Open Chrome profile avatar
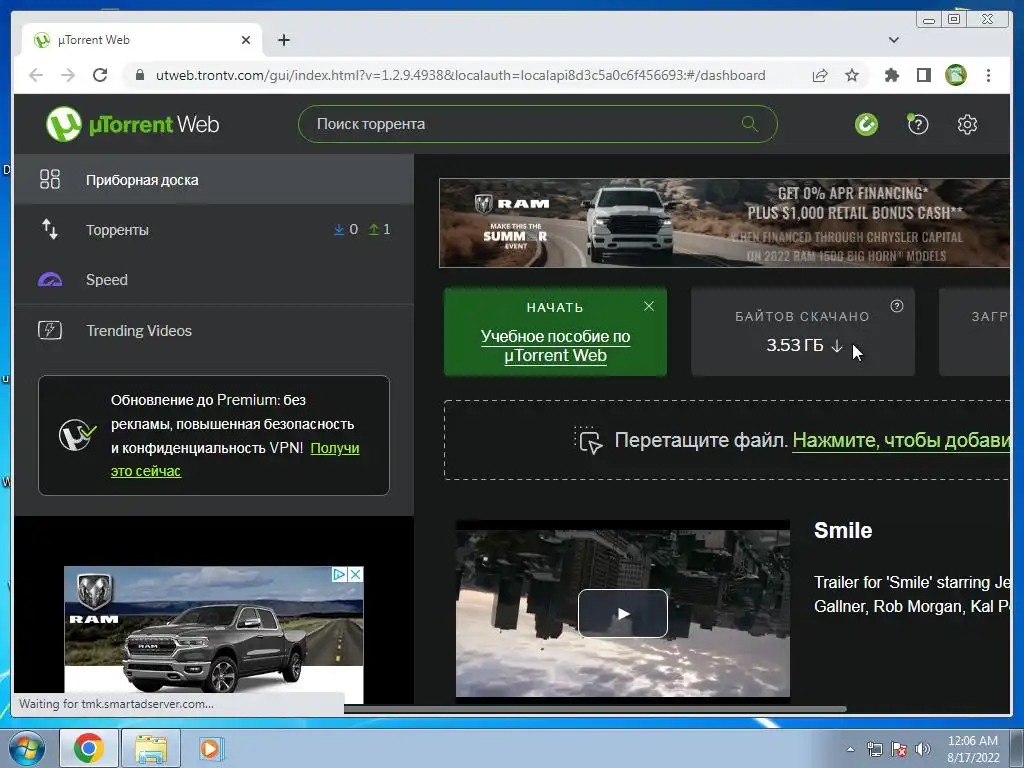Image resolution: width=1024 pixels, height=768 pixels. [x=955, y=75]
